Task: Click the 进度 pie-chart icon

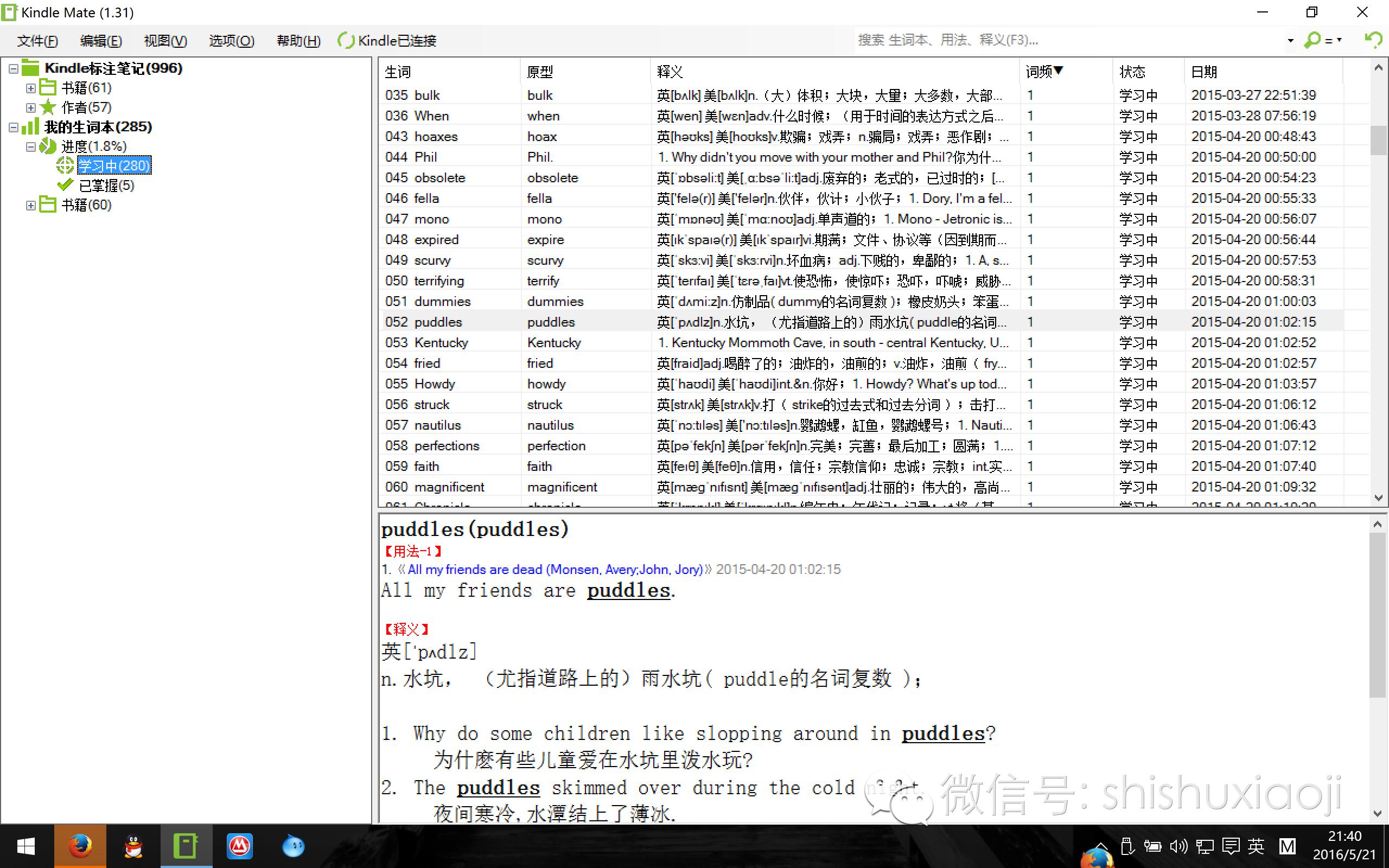Action: pyautogui.click(x=48, y=146)
